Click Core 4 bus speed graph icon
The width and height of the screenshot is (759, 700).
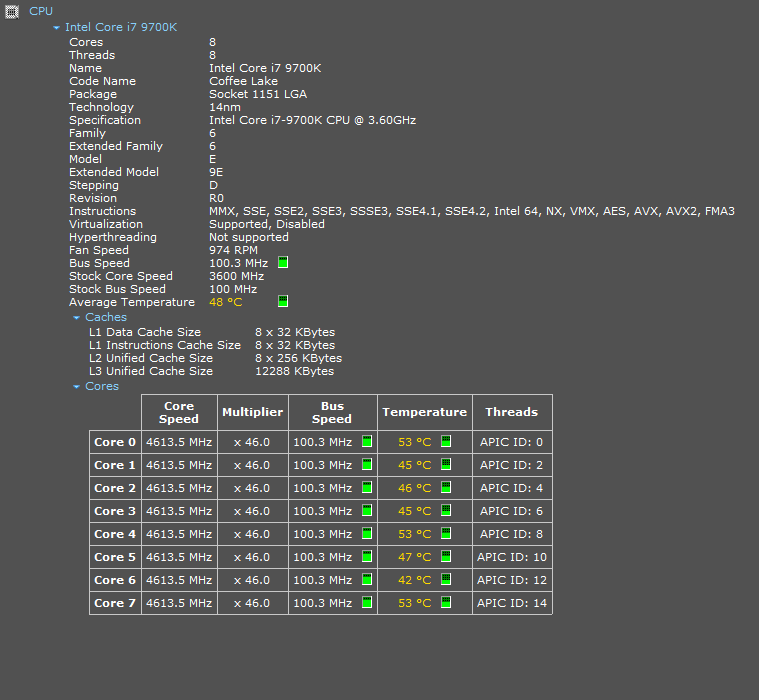pos(367,533)
